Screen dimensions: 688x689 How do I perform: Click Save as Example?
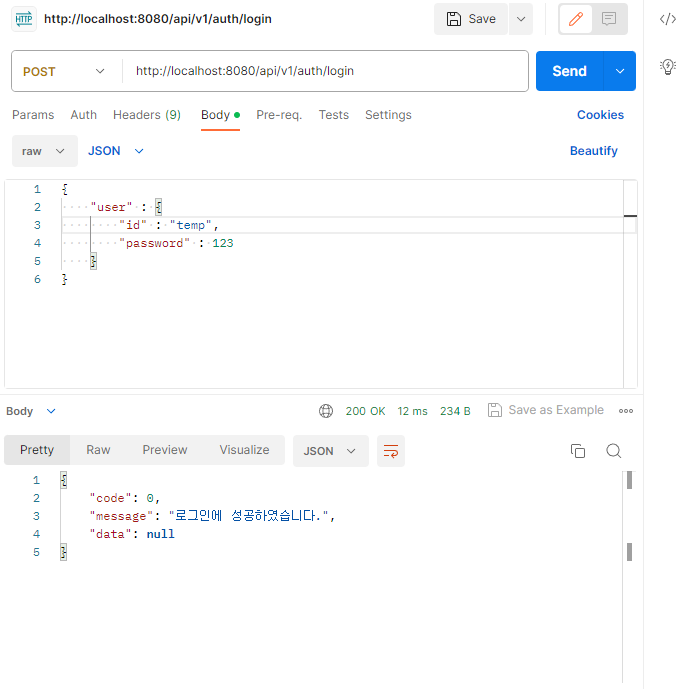click(546, 410)
